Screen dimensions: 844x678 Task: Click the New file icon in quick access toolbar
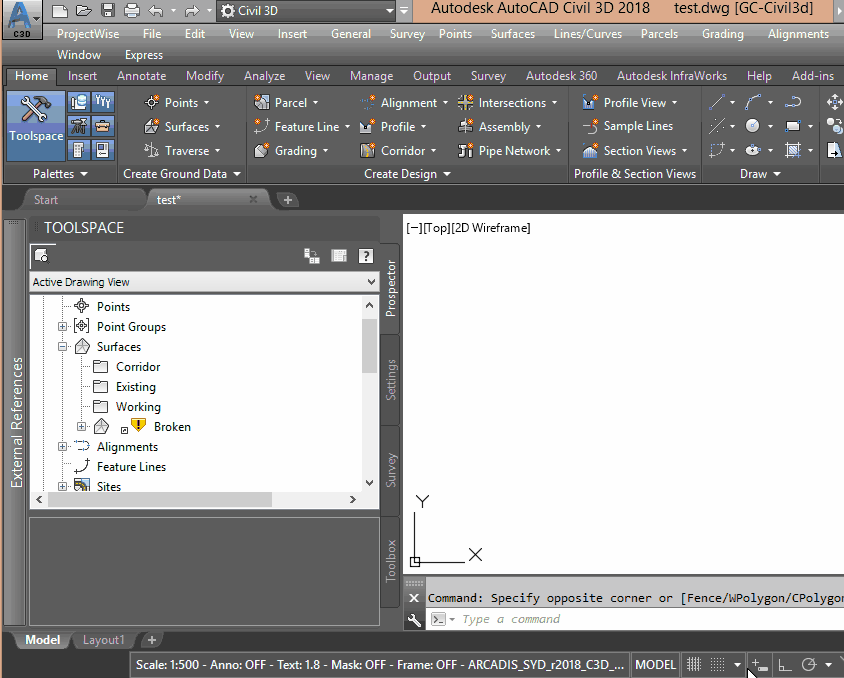pos(60,10)
